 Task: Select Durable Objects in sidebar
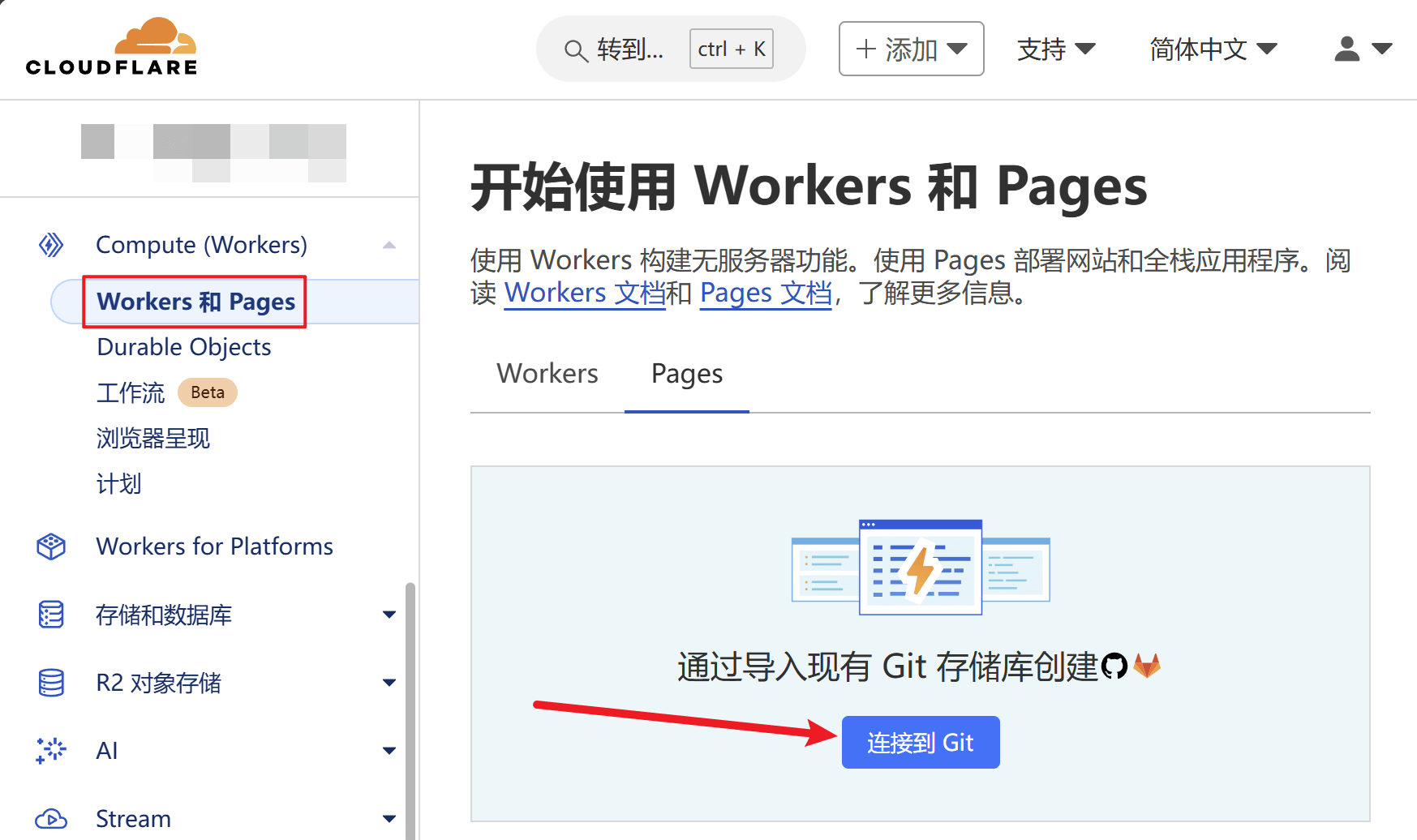[x=184, y=347]
